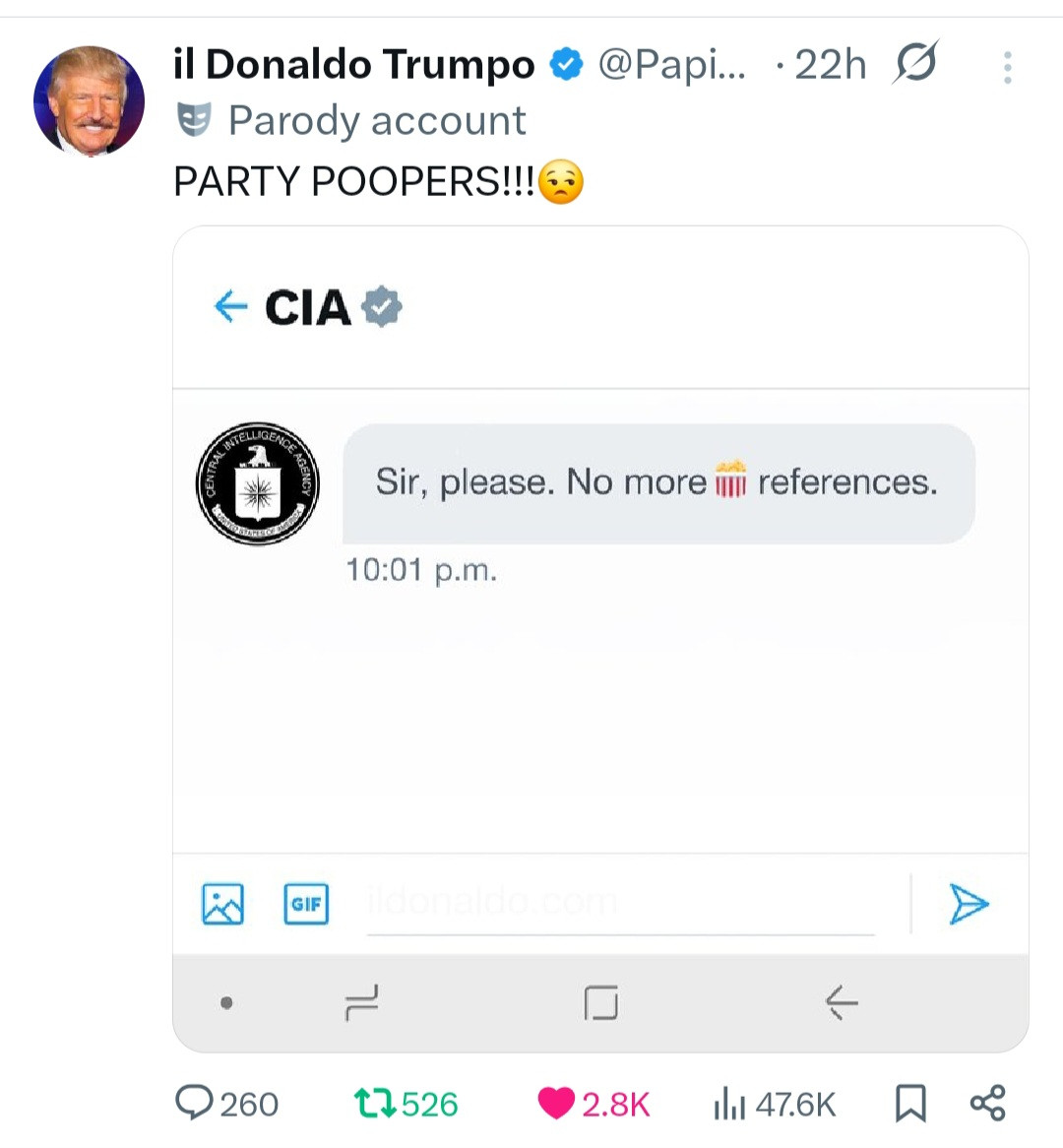This screenshot has width=1063, height=1148.
Task: View the 47.6K analytics views icon
Action: tap(729, 1103)
